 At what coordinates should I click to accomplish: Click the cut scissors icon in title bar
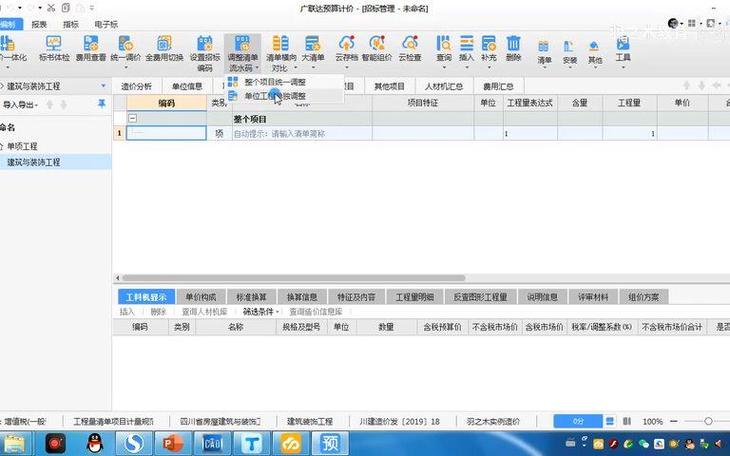tap(51, 8)
